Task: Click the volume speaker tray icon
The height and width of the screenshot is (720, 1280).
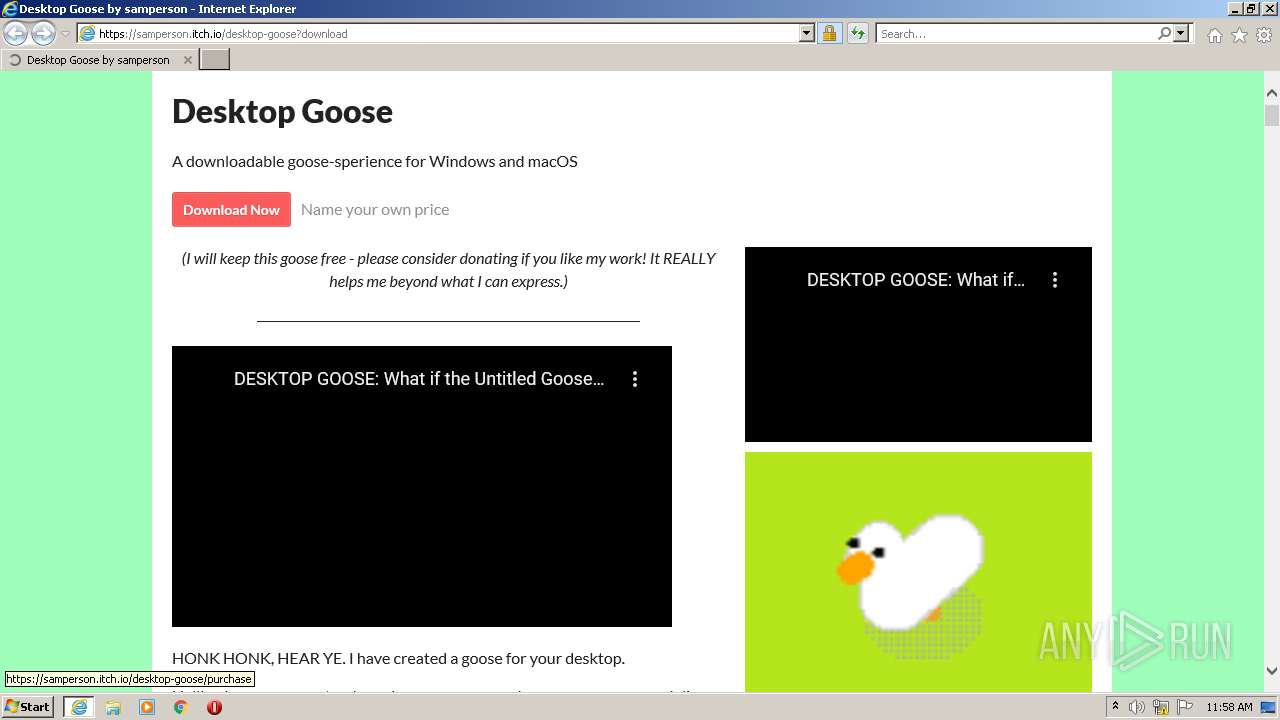Action: pos(1137,707)
